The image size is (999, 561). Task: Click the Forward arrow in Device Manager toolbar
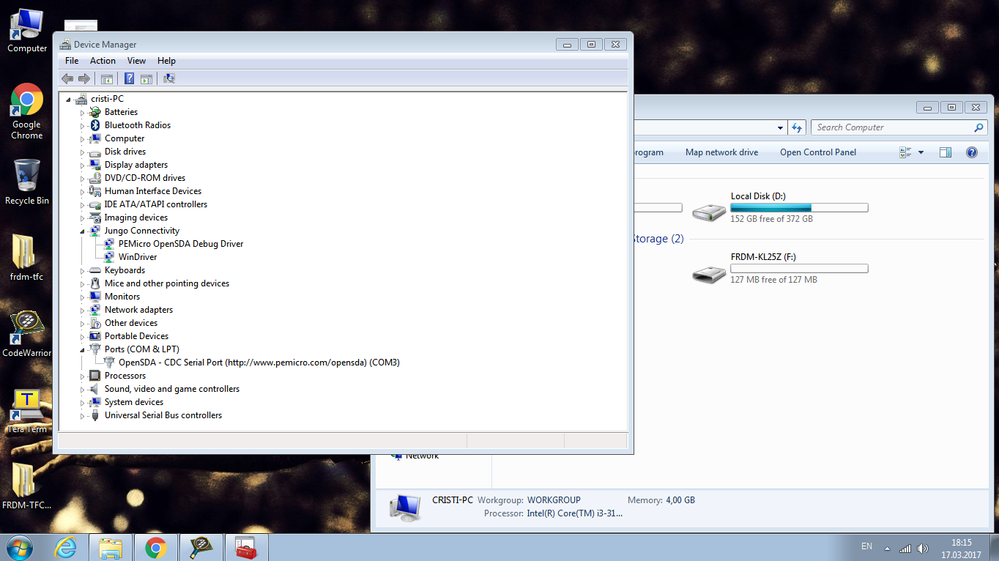click(84, 78)
